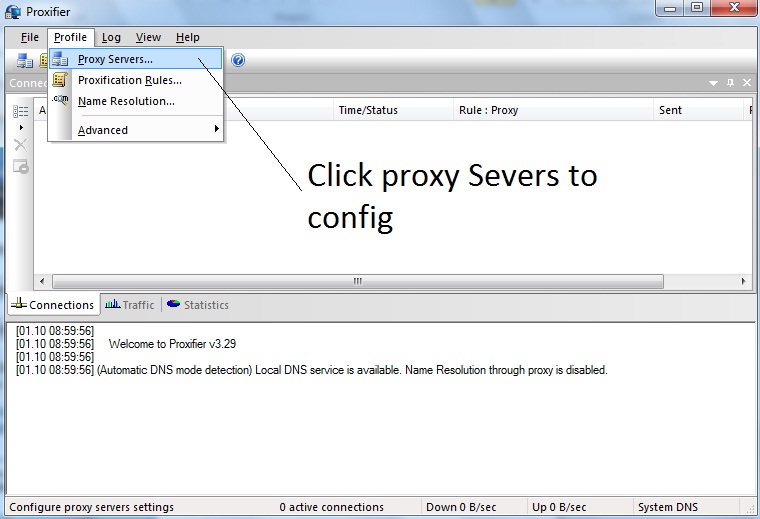Expand the Advanced submenu
The image size is (760, 519).
click(136, 130)
